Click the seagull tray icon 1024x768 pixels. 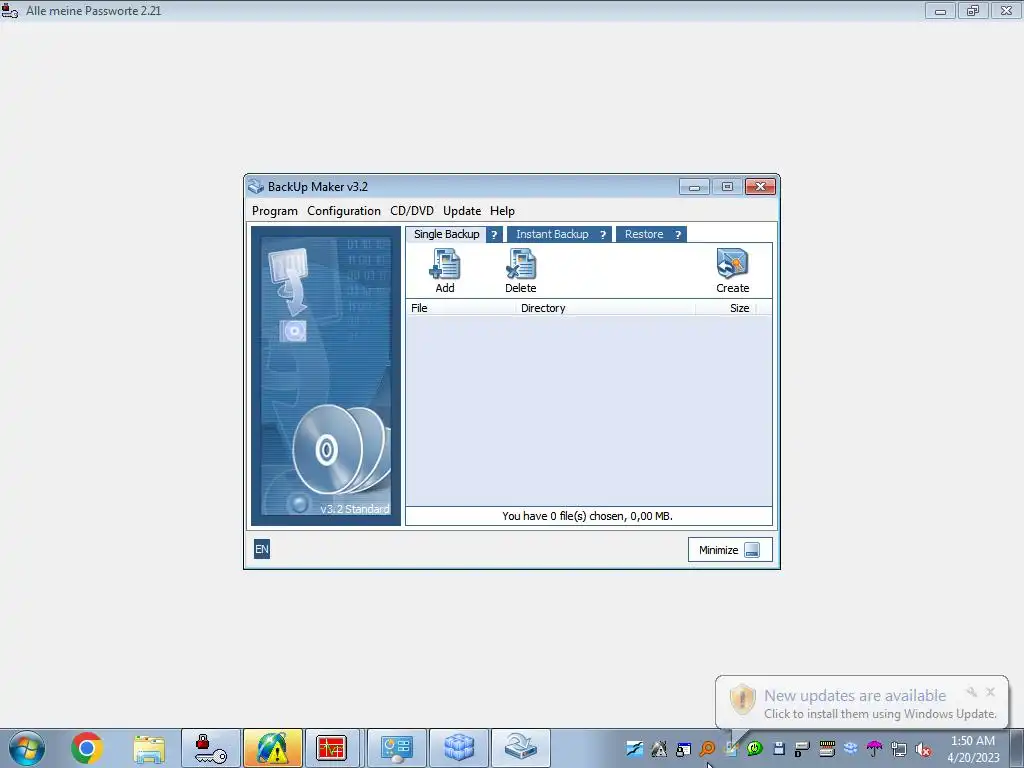(634, 748)
